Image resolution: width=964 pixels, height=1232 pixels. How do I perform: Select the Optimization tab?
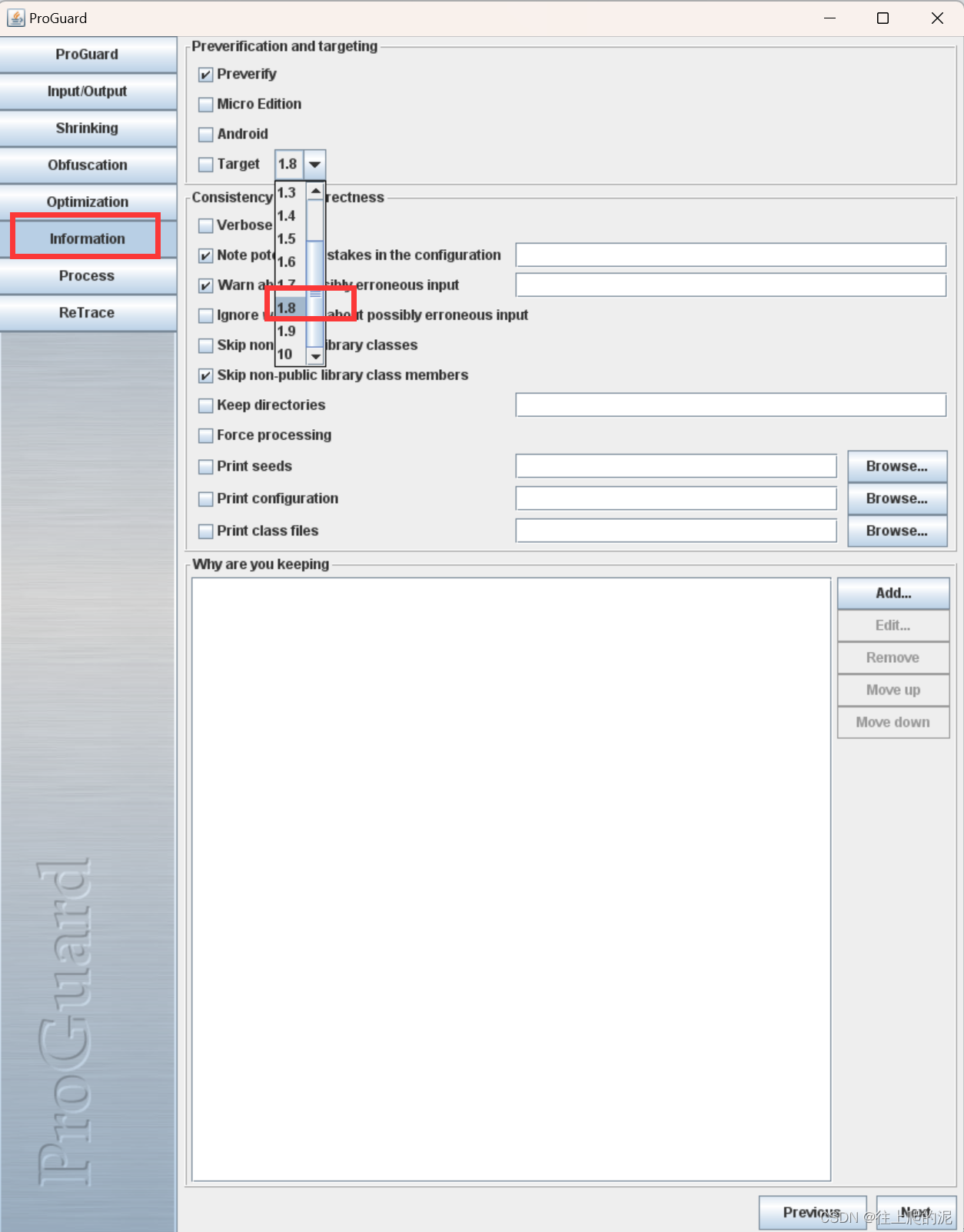point(88,202)
